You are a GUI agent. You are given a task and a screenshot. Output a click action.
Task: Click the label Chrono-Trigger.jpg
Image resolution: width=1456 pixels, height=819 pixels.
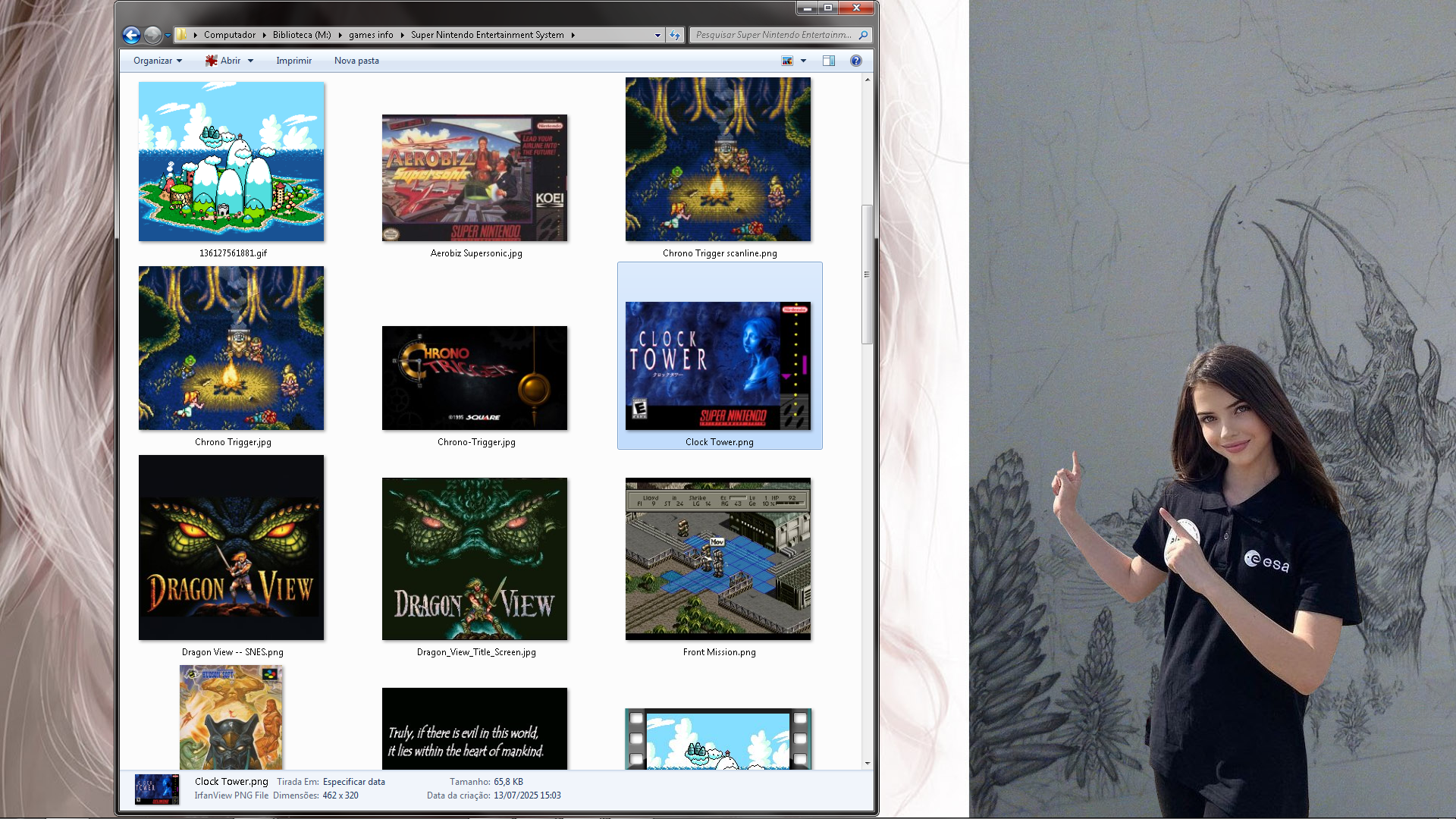pyautogui.click(x=476, y=442)
